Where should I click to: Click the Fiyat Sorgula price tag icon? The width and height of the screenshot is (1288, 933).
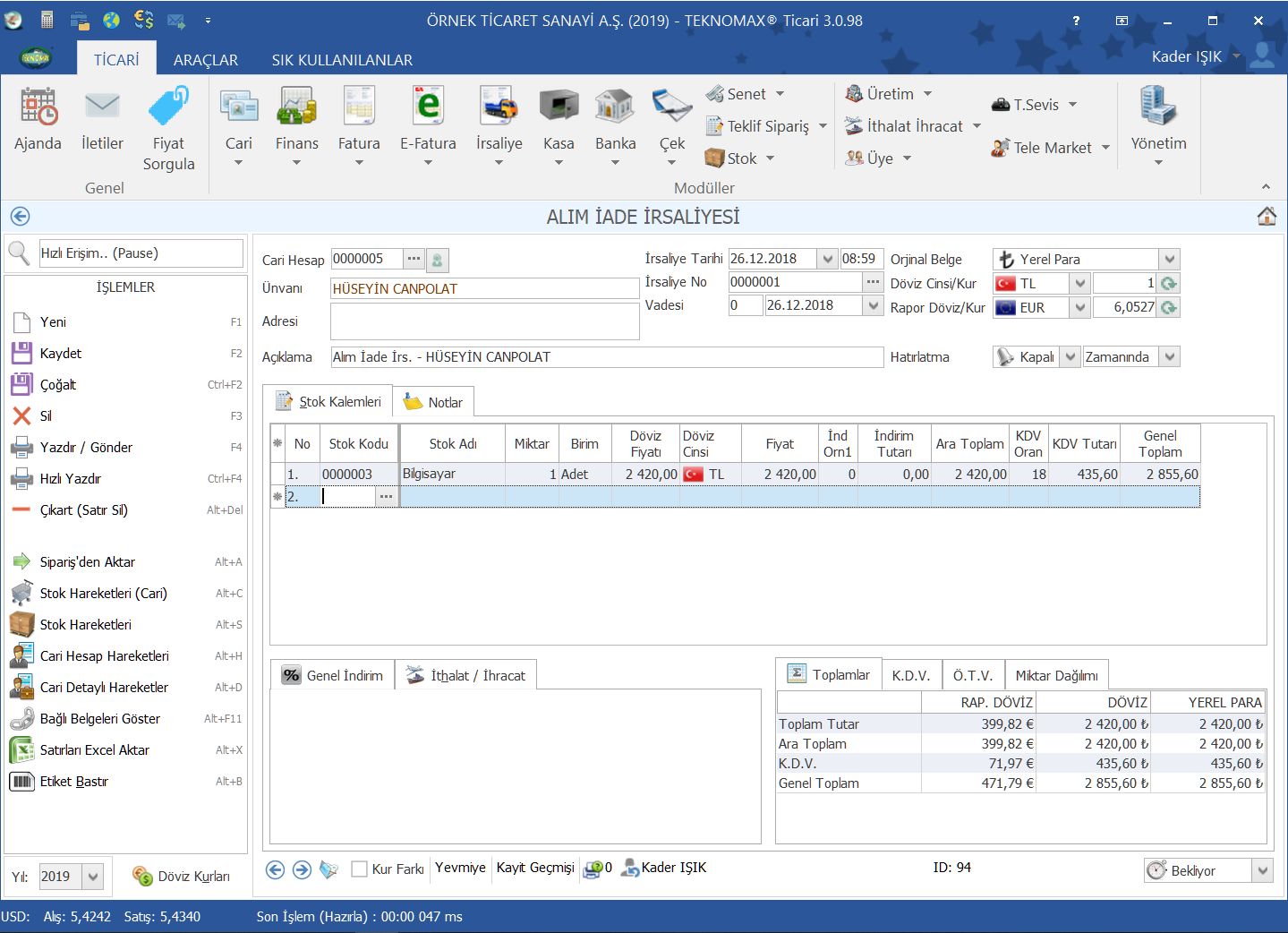(x=168, y=107)
